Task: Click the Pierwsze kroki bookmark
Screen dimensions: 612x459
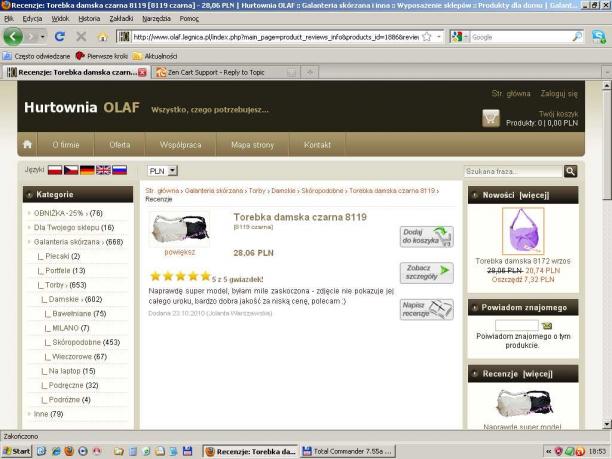Action: (x=102, y=56)
